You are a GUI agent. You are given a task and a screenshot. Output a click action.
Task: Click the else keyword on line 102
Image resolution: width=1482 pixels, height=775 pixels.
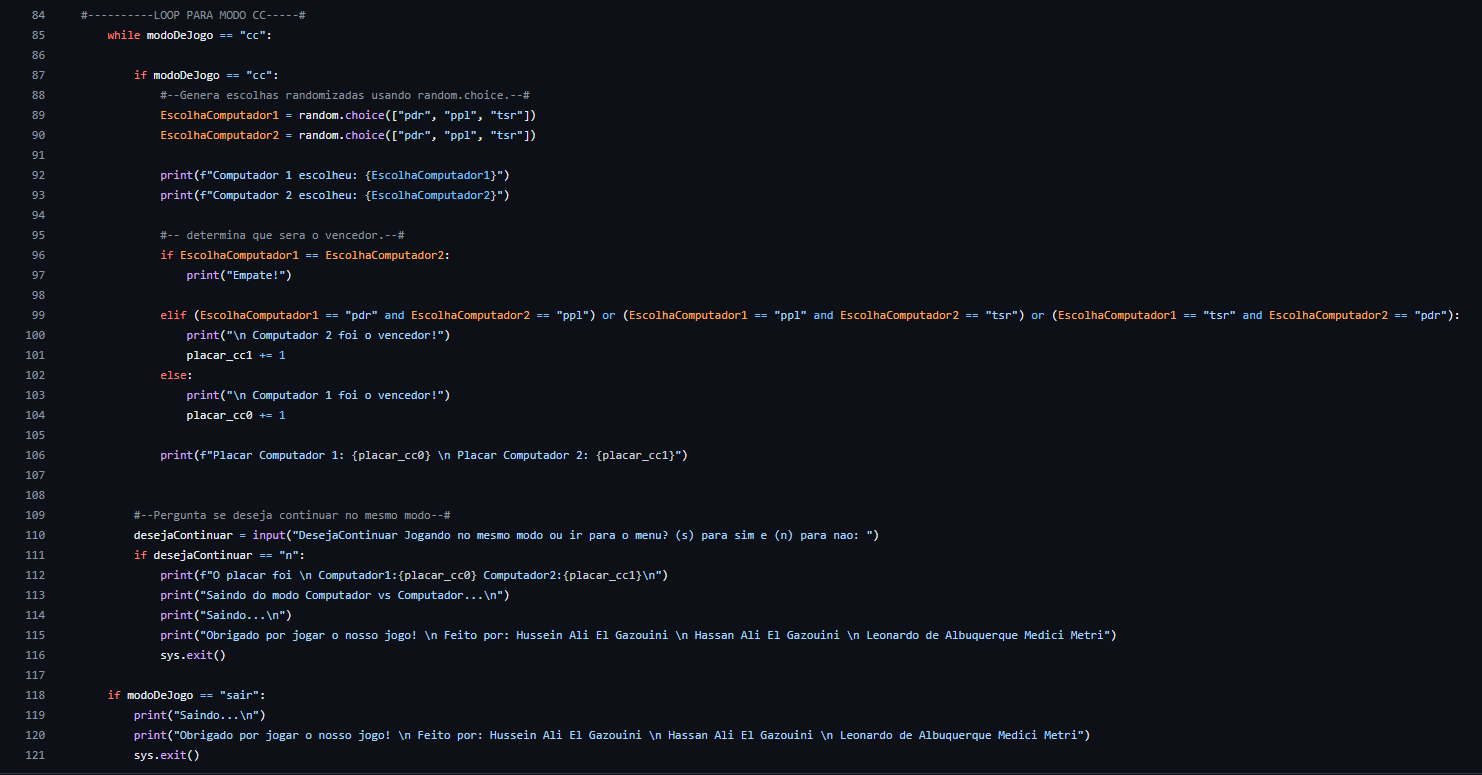pyautogui.click(x=176, y=375)
